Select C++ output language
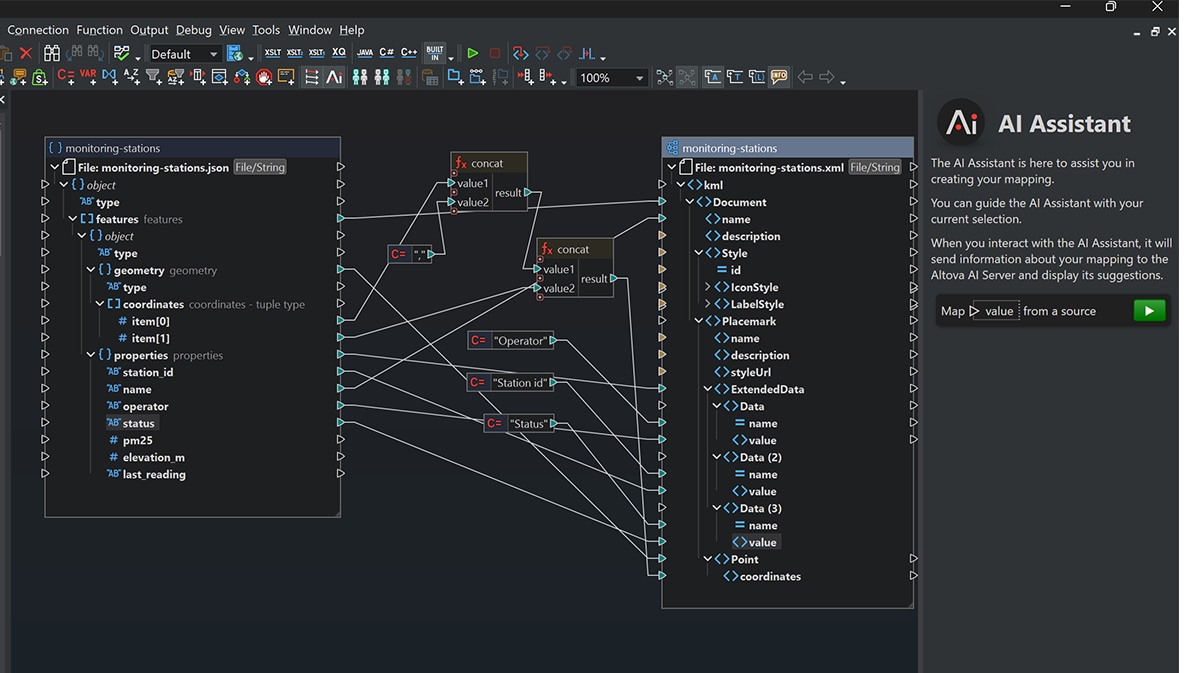The image size is (1198, 673). tap(409, 53)
